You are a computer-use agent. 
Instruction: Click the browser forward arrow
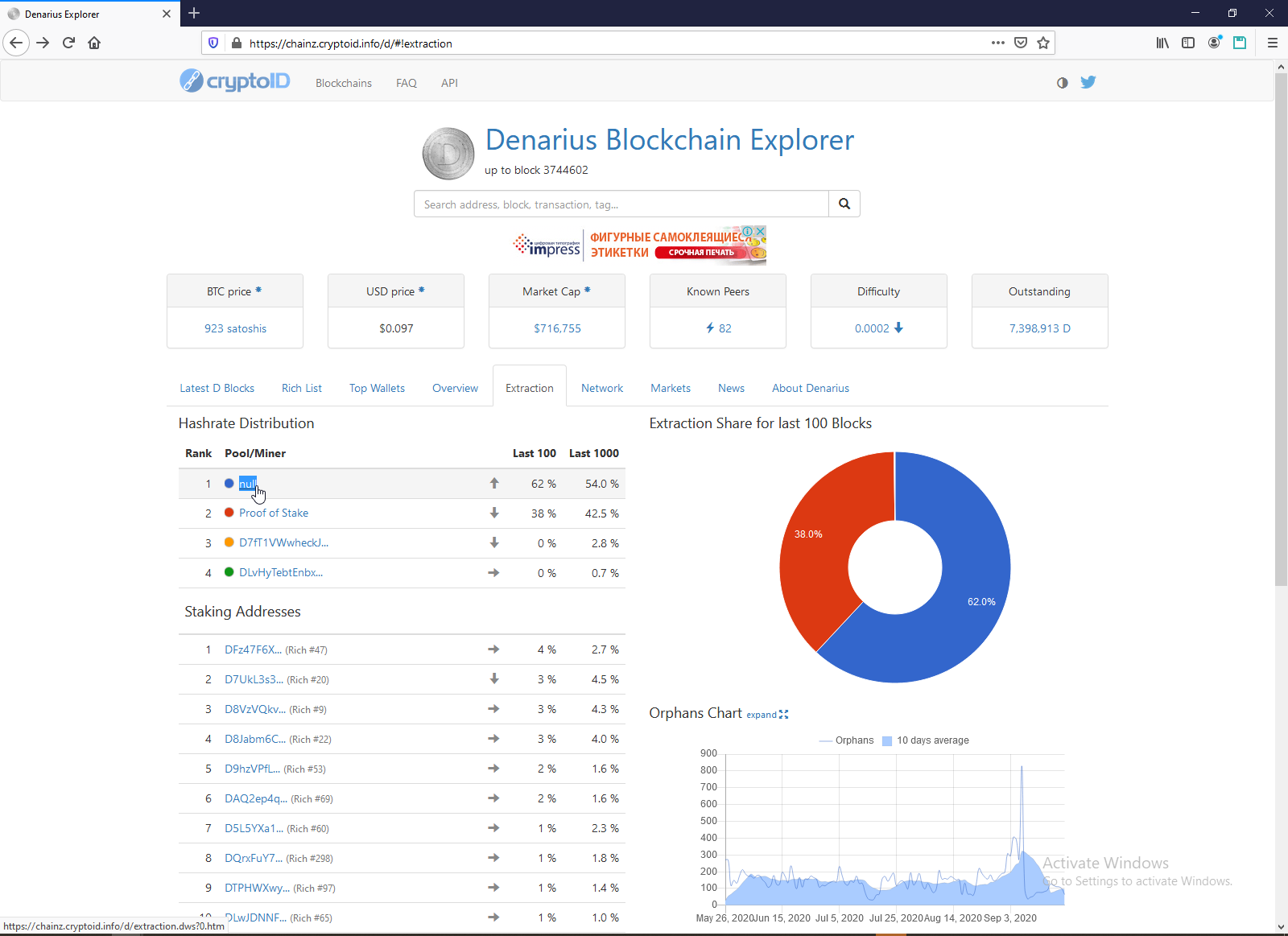pos(43,43)
